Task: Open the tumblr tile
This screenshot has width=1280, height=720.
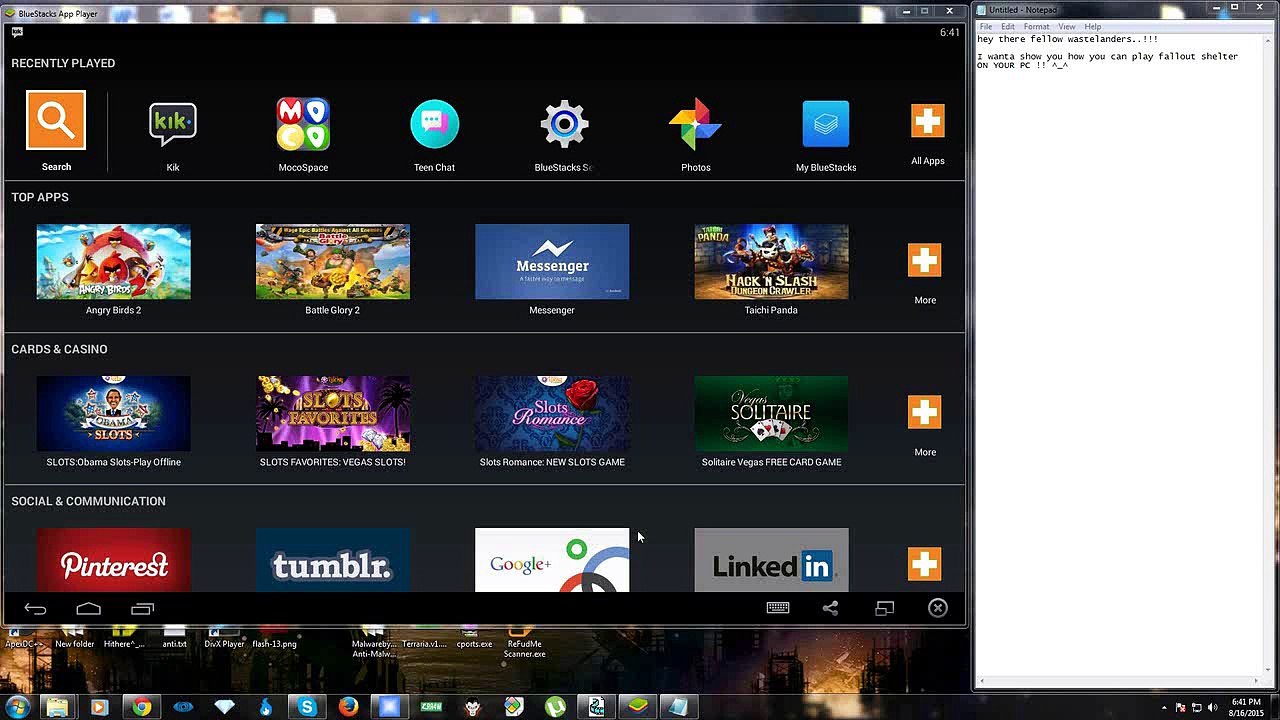Action: click(x=332, y=560)
